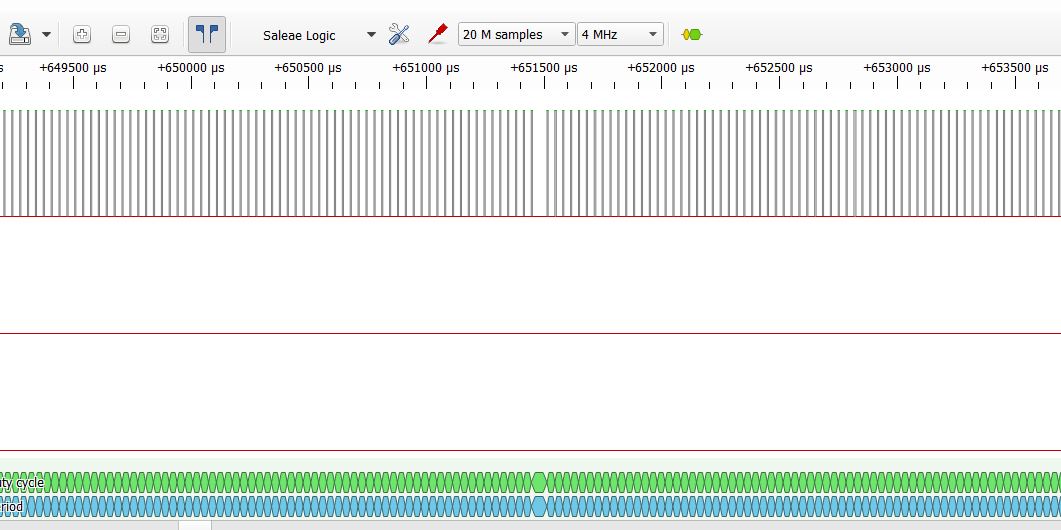The image size is (1061, 530).
Task: Add a protocol decoder with the green-yellow icon
Action: 692,35
